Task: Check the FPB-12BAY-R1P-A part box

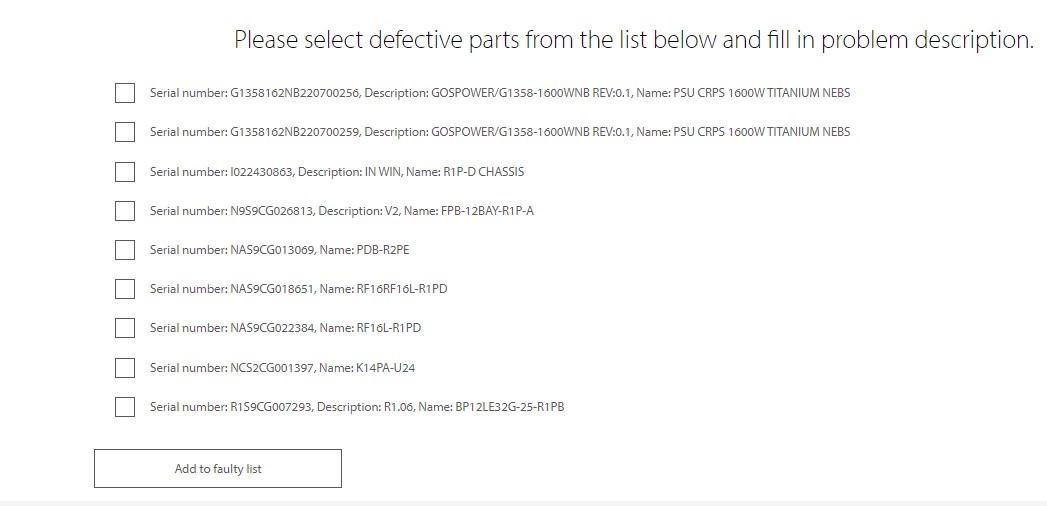Action: click(125, 211)
